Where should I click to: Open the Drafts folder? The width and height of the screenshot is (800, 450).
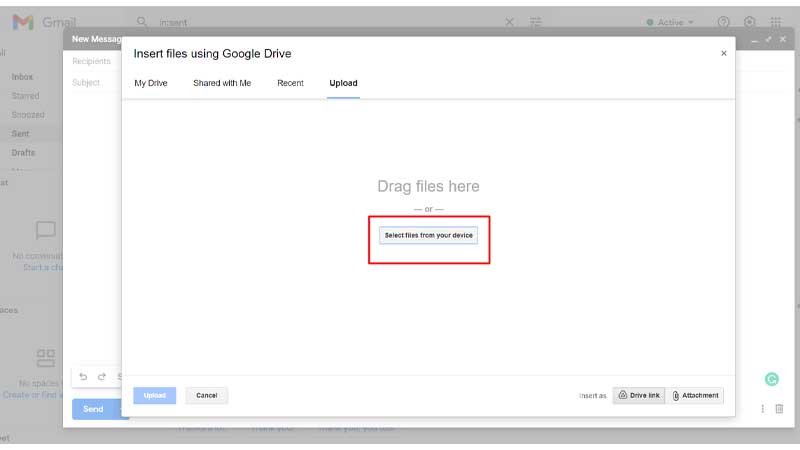(23, 153)
